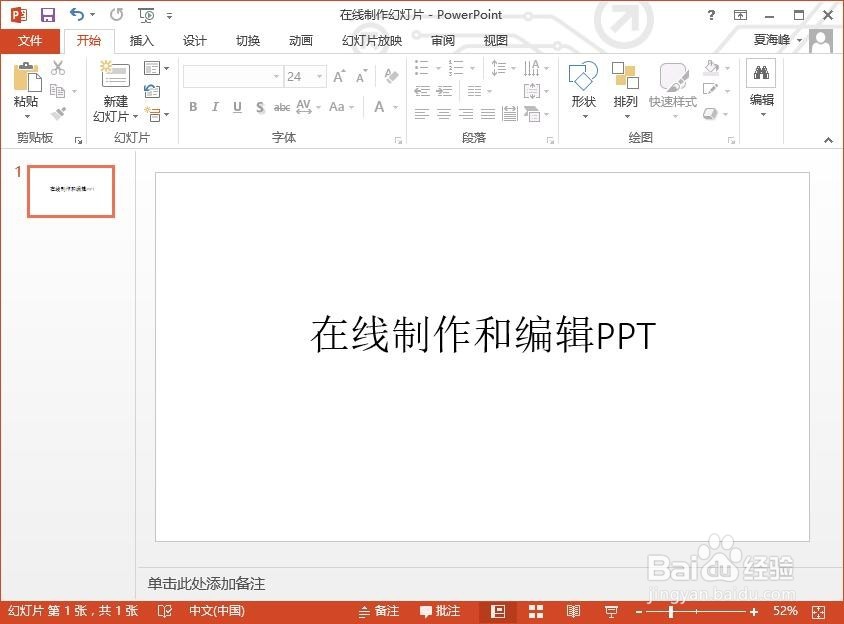This screenshot has width=844, height=624.
Task: Click the Save icon in quick access toolbar
Action: pyautogui.click(x=48, y=15)
